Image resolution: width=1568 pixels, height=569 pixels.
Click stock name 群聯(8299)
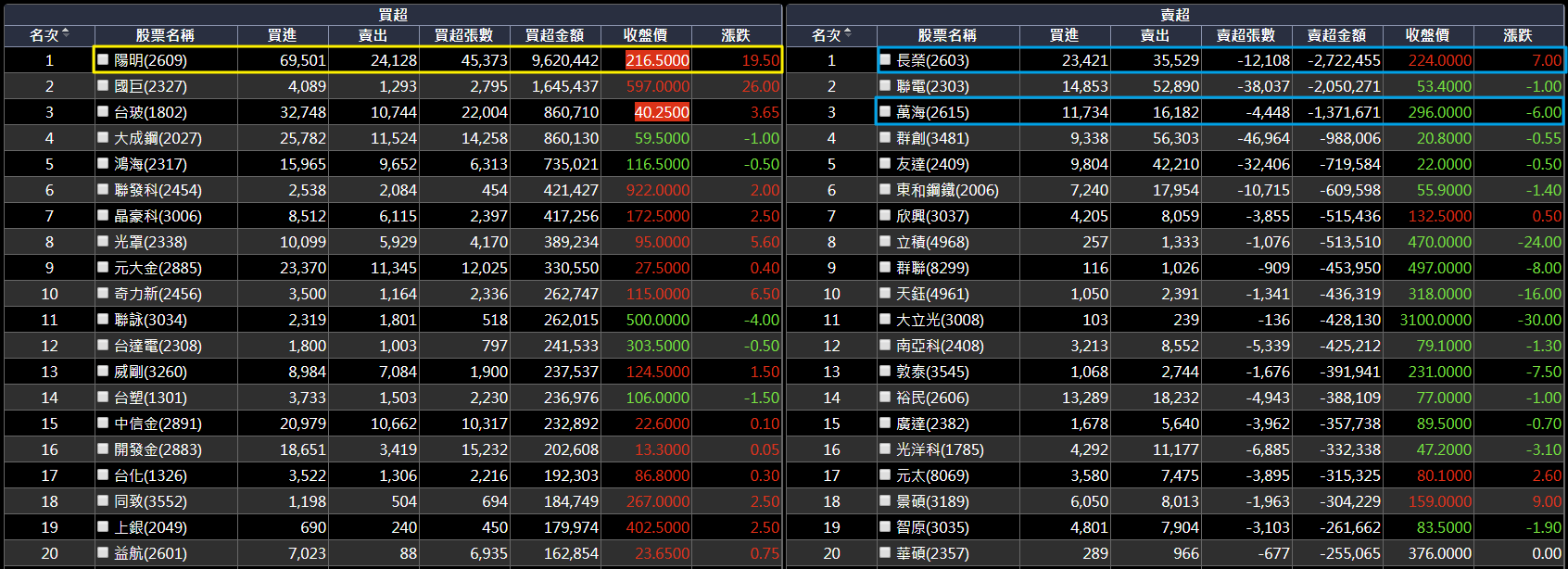click(x=932, y=268)
